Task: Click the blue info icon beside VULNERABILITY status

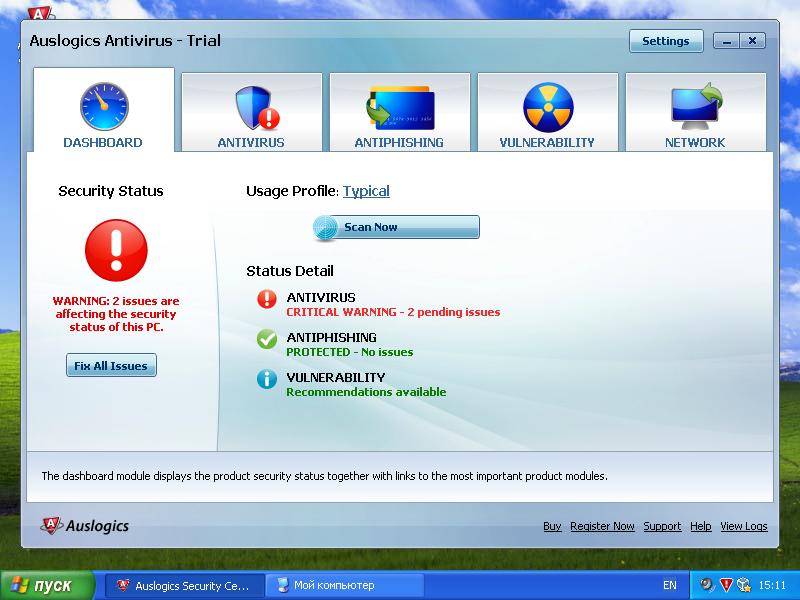Action: pyautogui.click(x=267, y=379)
